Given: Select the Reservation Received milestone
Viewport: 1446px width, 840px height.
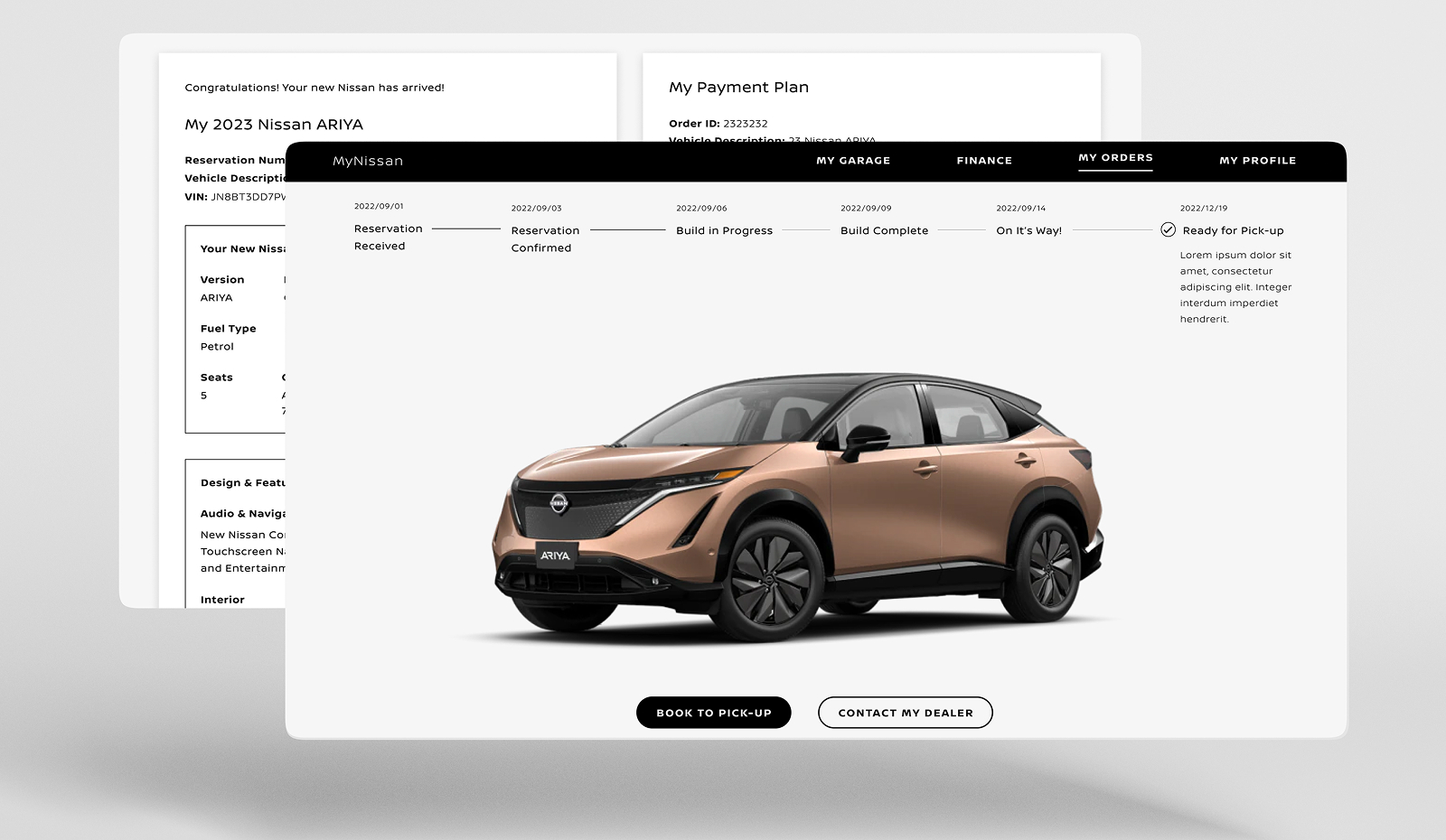Looking at the screenshot, I should (x=389, y=238).
